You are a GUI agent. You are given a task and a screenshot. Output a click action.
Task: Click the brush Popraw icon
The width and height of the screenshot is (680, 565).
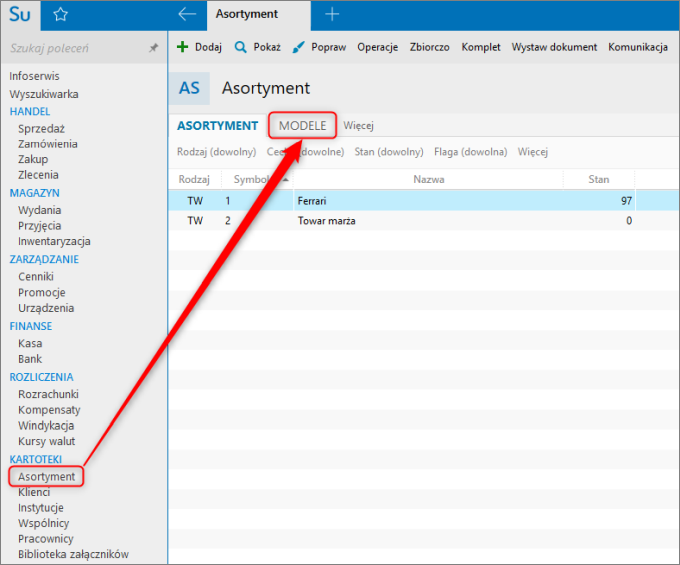click(x=298, y=47)
